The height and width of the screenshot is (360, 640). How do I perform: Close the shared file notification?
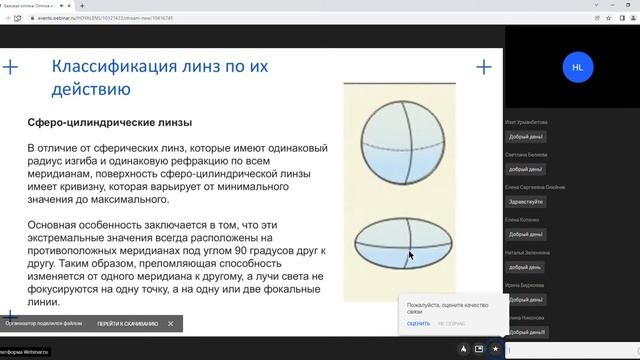click(x=171, y=324)
